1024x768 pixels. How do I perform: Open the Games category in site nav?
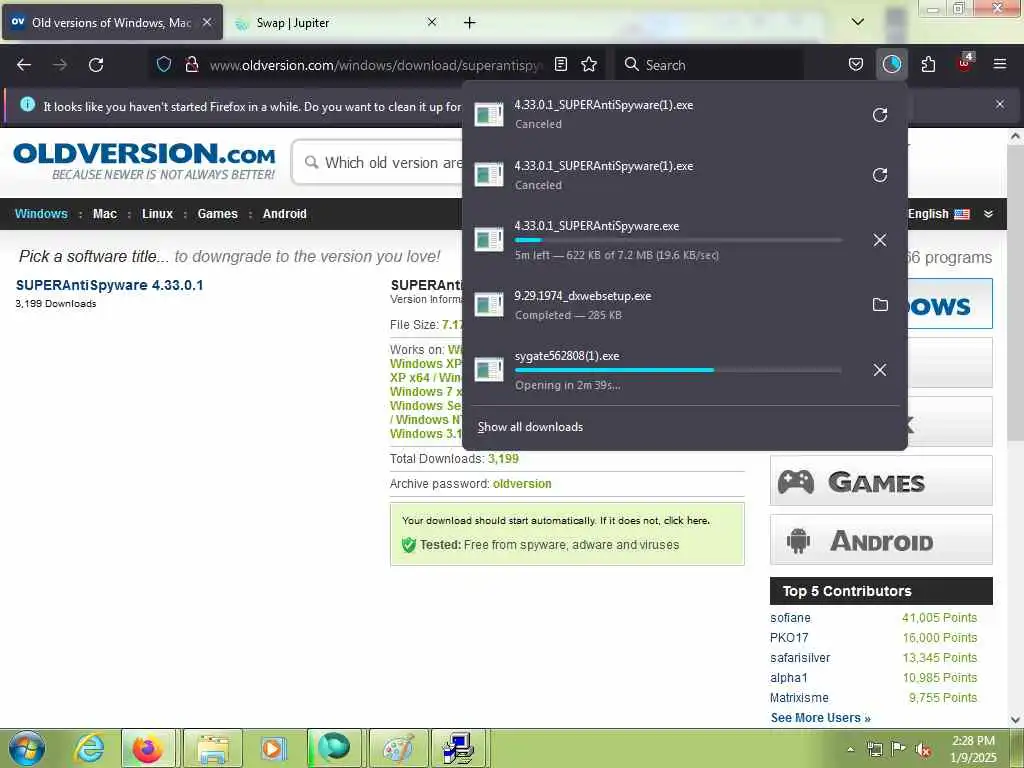pyautogui.click(x=217, y=214)
